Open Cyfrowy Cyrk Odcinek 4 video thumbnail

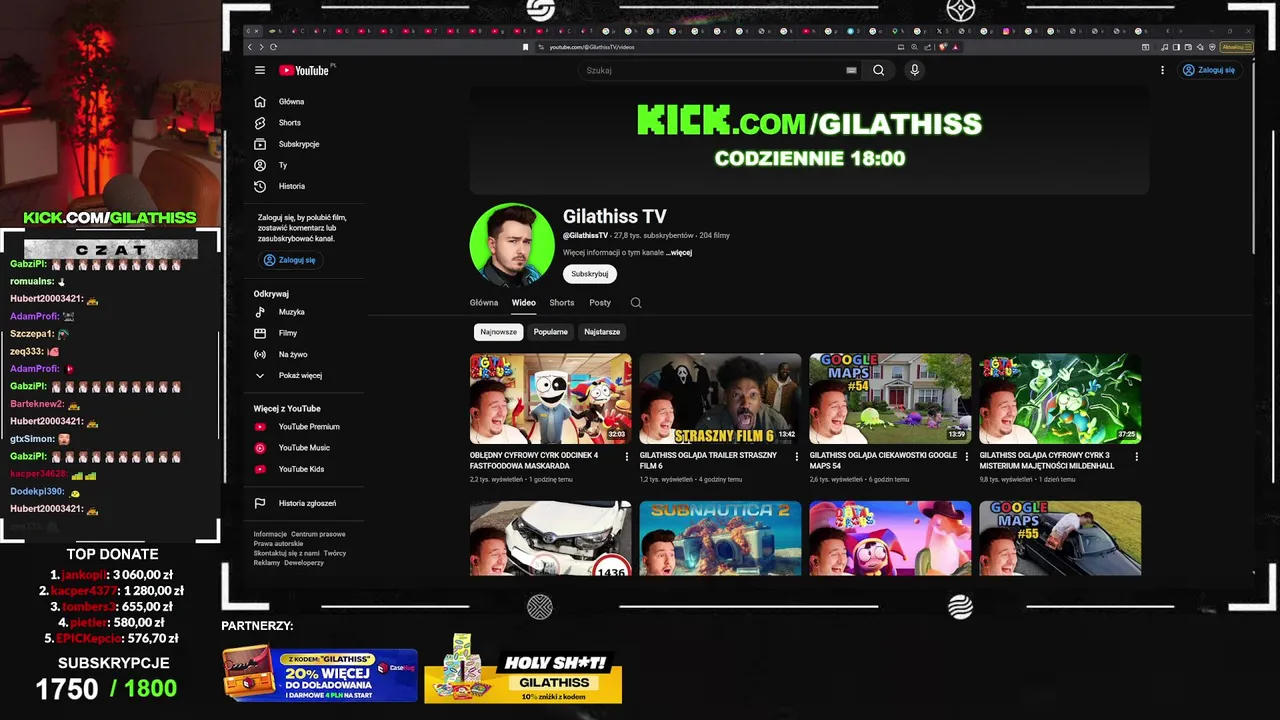click(x=551, y=398)
